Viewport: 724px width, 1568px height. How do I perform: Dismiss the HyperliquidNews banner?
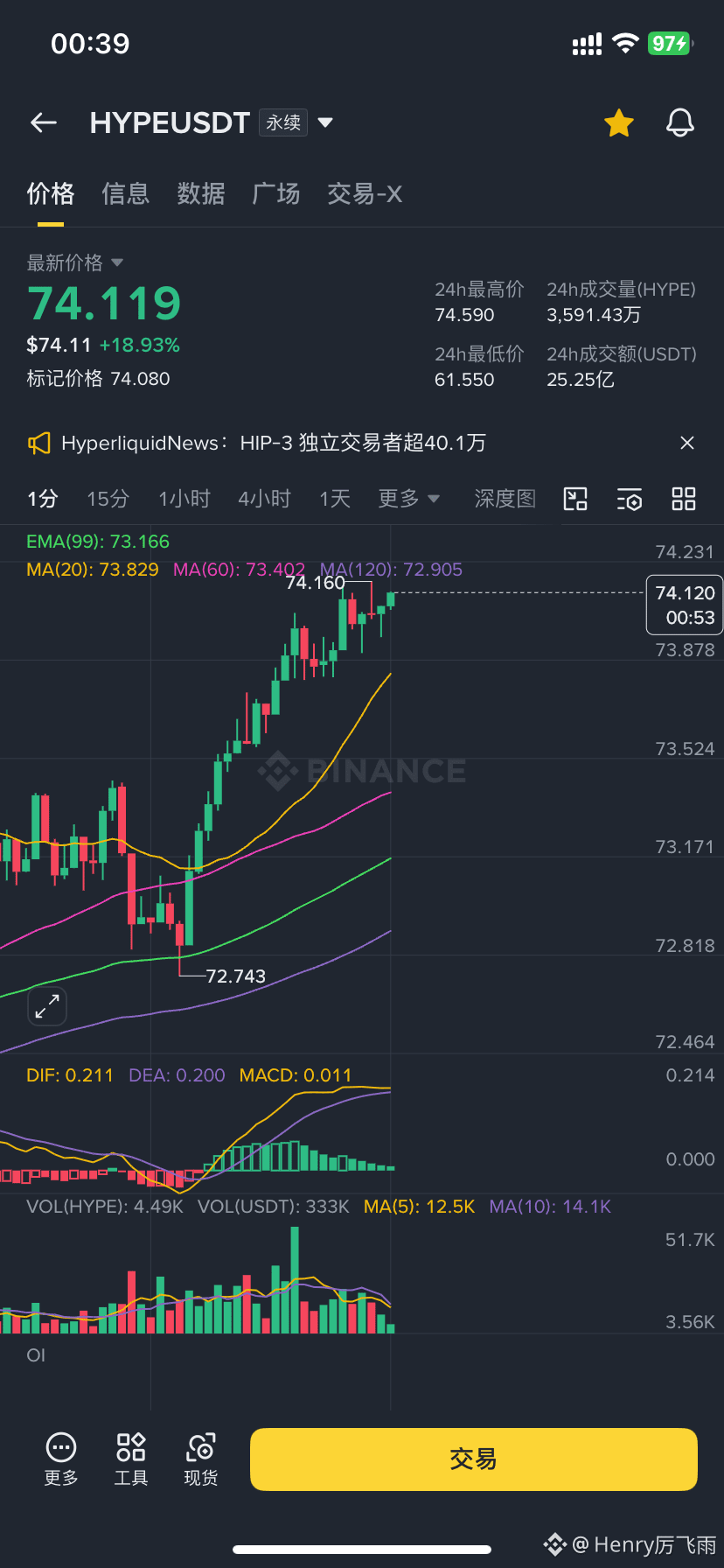click(687, 443)
